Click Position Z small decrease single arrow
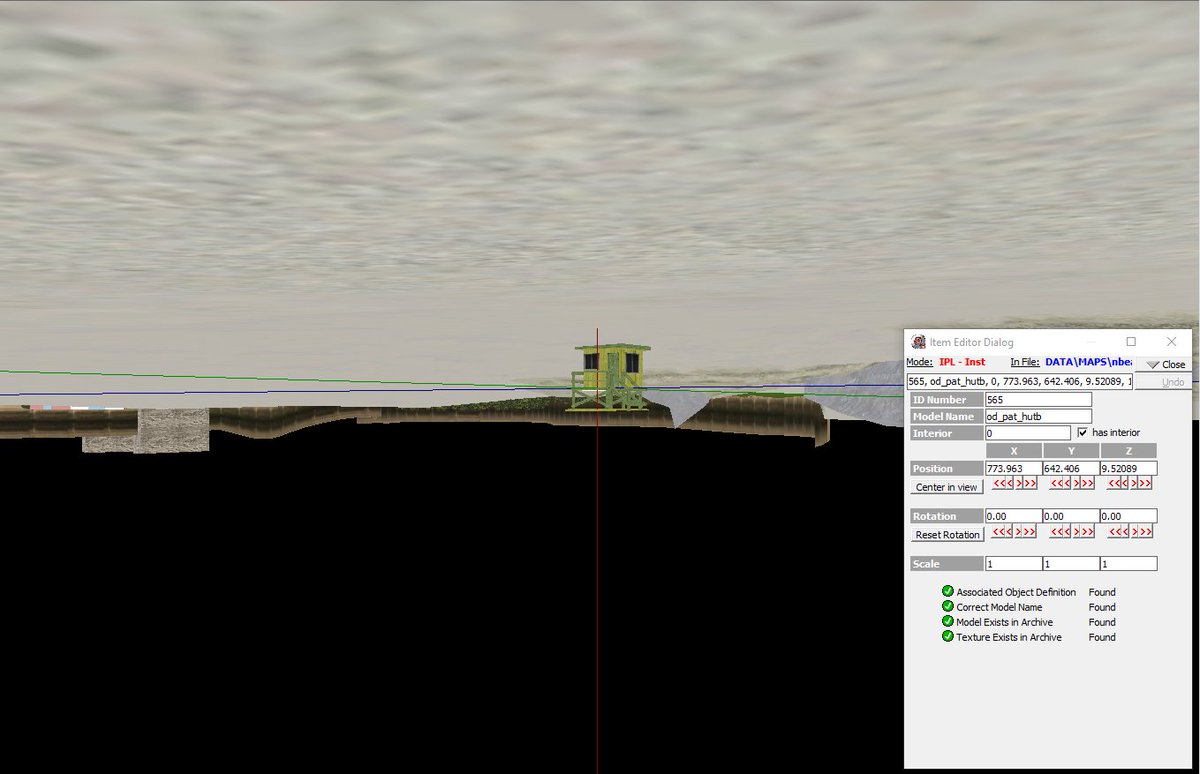 1124,483
